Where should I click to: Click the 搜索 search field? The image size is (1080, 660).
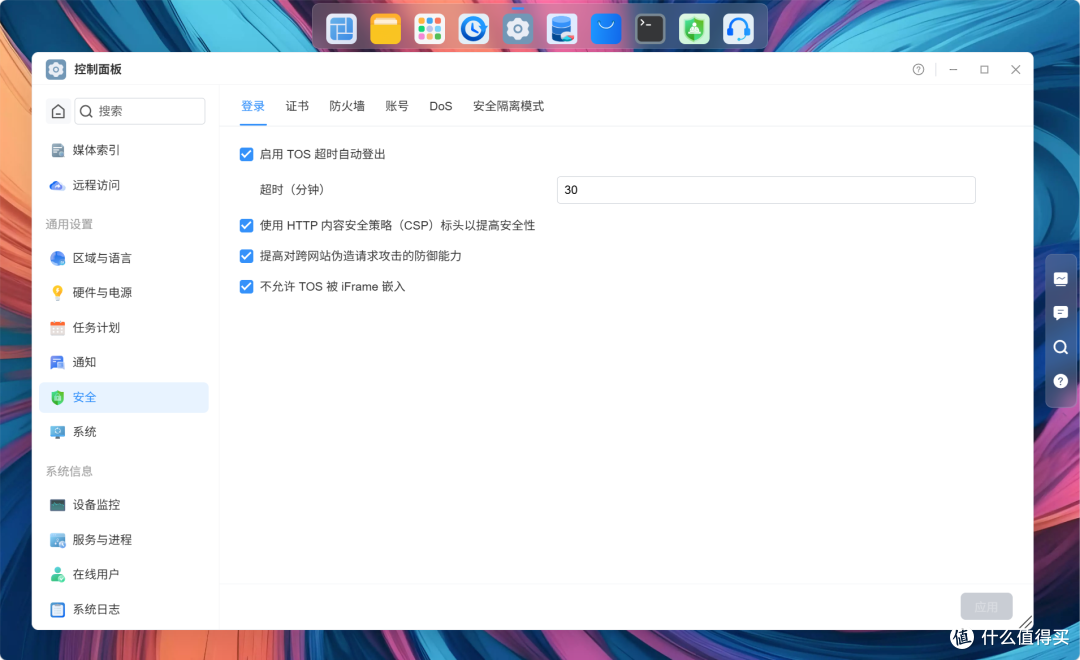[140, 111]
